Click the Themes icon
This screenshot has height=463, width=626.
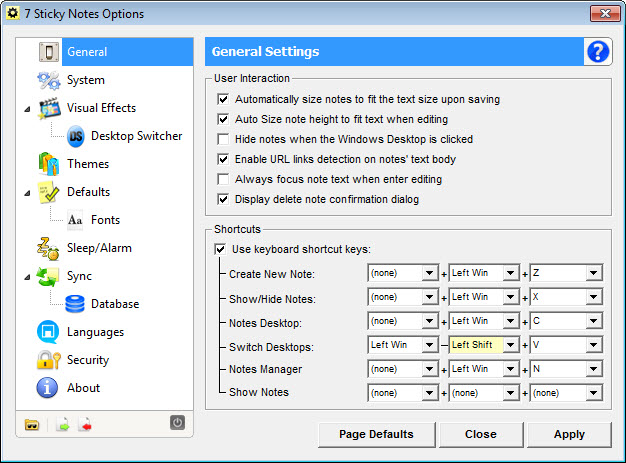coord(49,164)
